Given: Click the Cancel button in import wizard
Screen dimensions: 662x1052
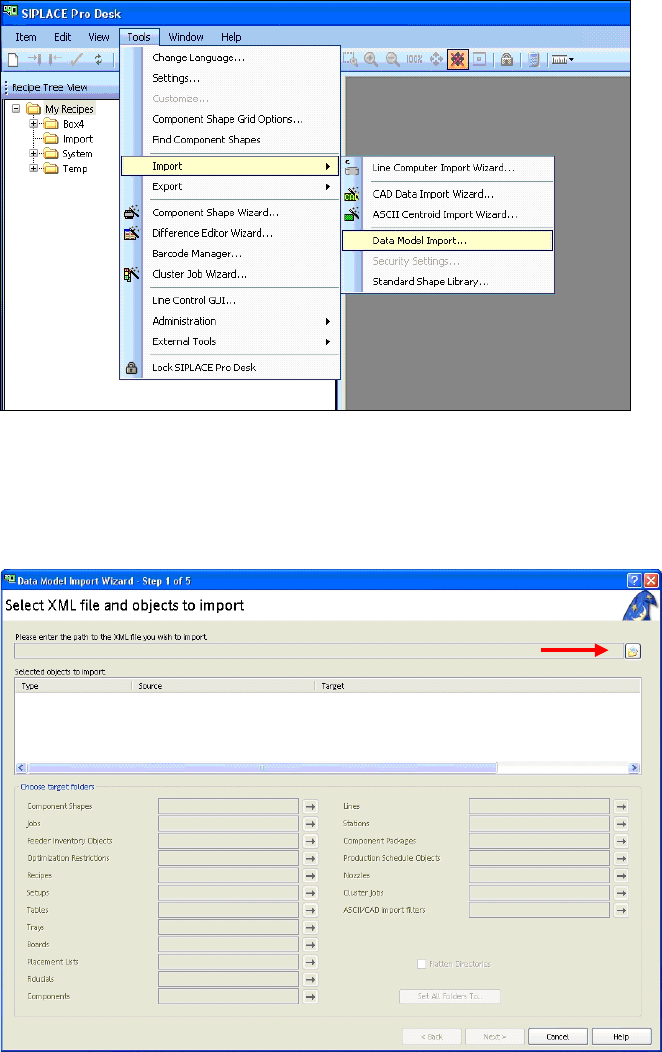Looking at the screenshot, I should [x=557, y=1037].
